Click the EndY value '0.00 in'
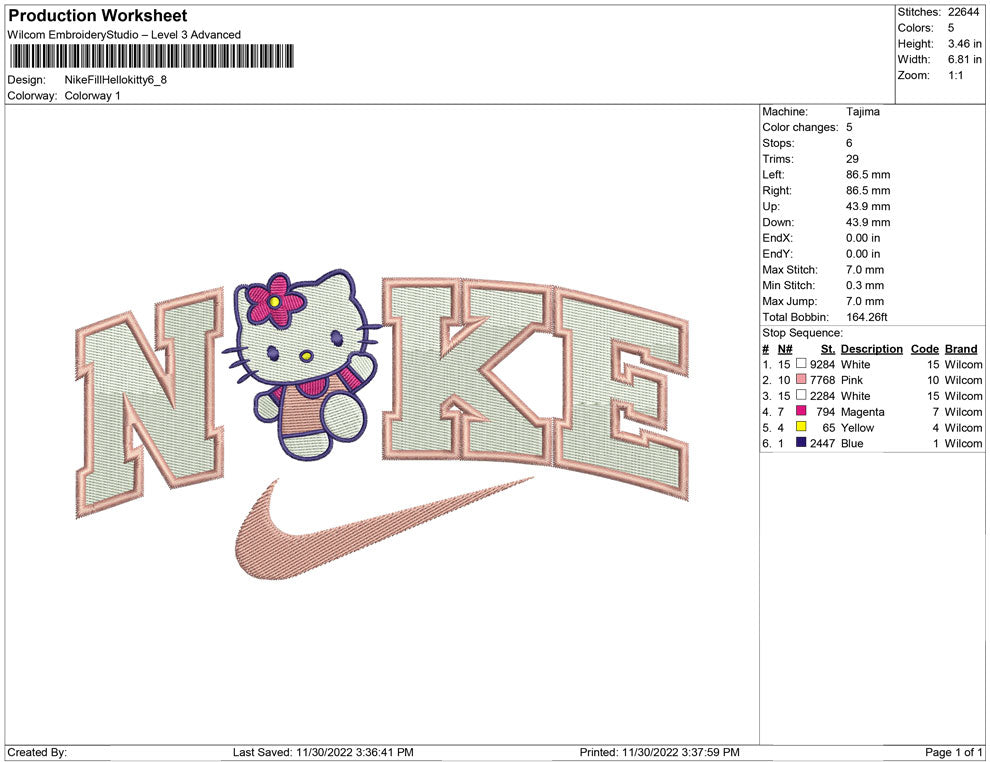The width and height of the screenshot is (990, 762). (x=863, y=254)
